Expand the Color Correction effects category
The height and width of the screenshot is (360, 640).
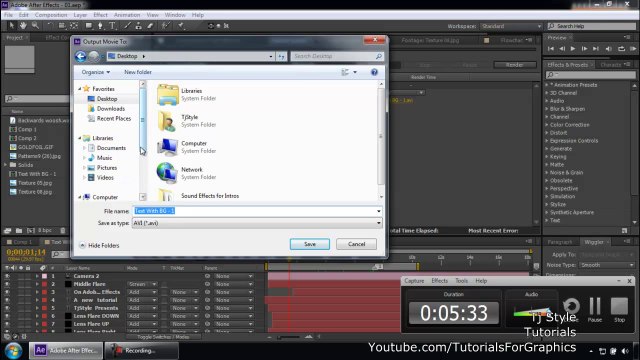coord(547,125)
